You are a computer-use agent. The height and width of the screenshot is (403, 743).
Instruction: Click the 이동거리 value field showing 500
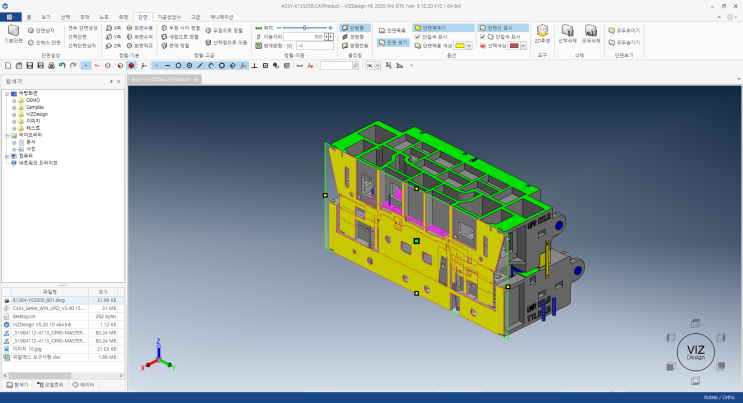304,37
